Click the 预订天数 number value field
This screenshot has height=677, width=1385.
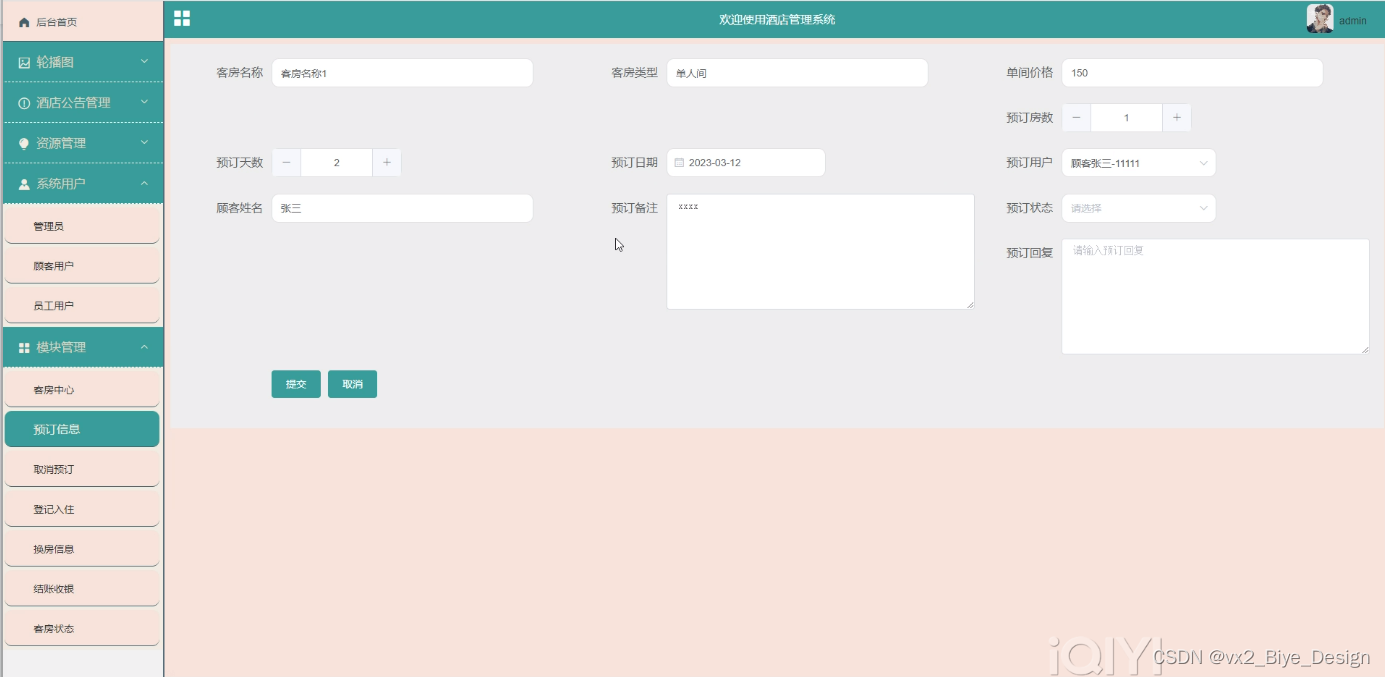pos(337,163)
